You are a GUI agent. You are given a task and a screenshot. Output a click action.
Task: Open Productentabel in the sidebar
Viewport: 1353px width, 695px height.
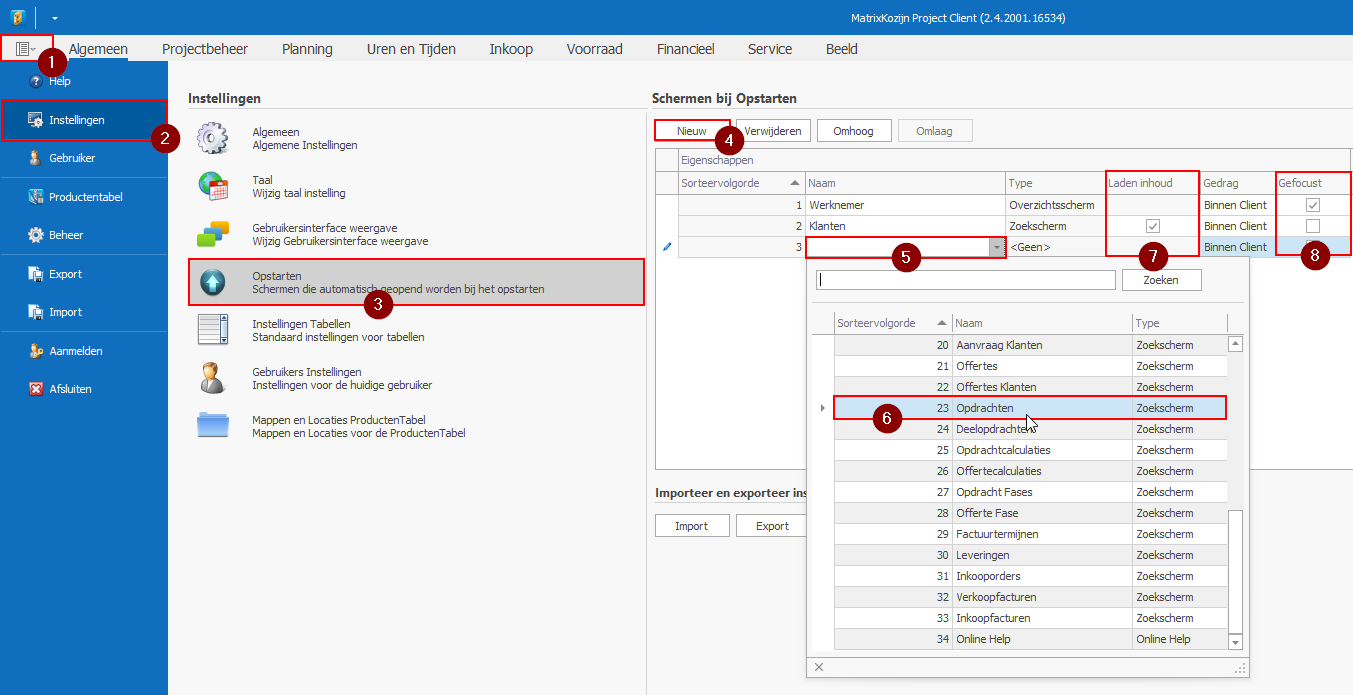click(84, 197)
